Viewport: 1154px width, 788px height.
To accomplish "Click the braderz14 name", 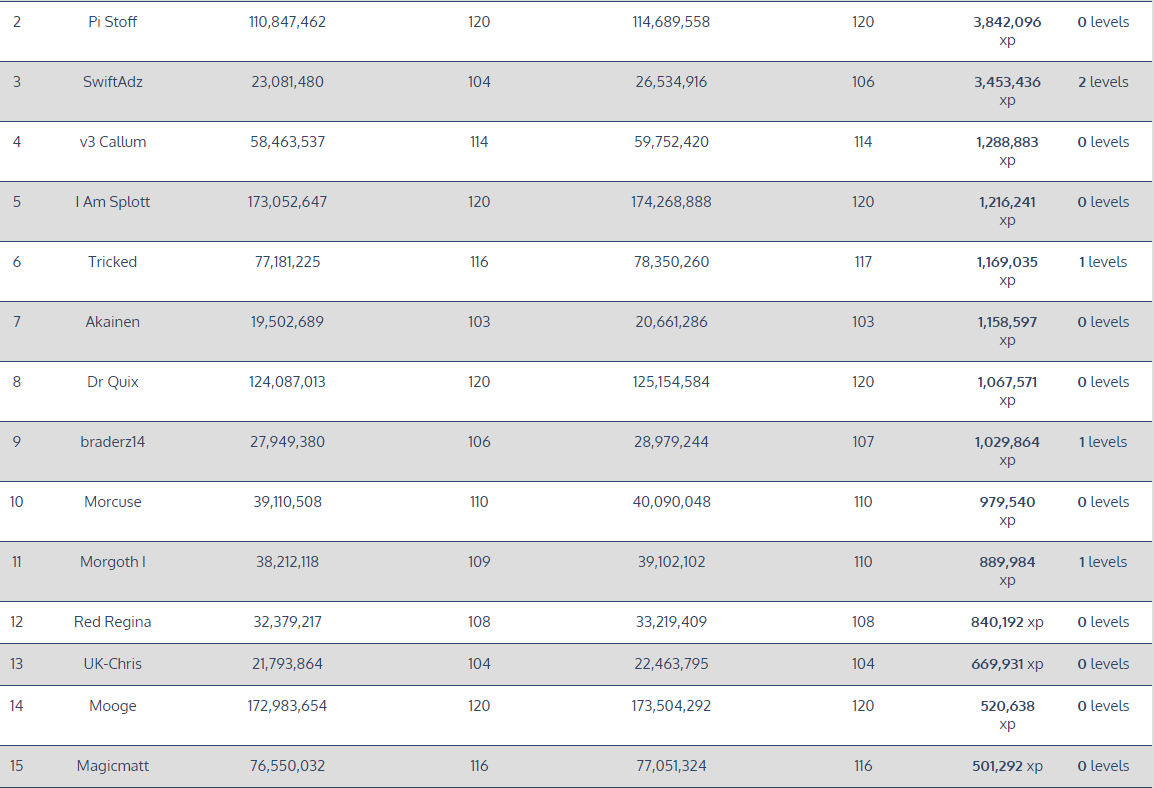I will pyautogui.click(x=113, y=442).
